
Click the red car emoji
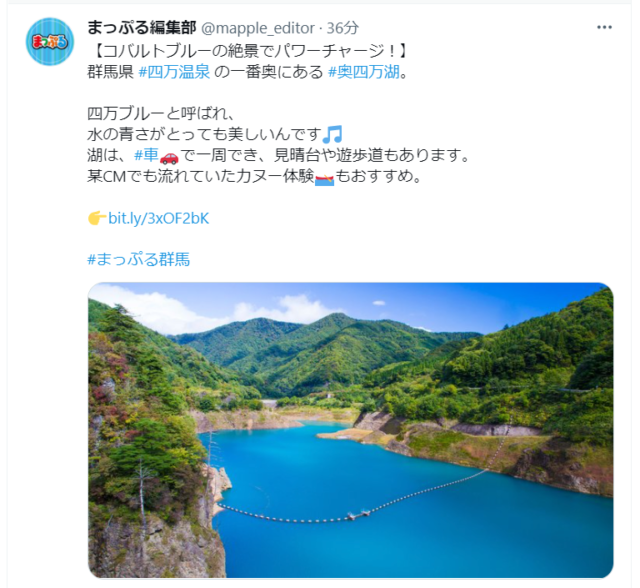click(169, 156)
